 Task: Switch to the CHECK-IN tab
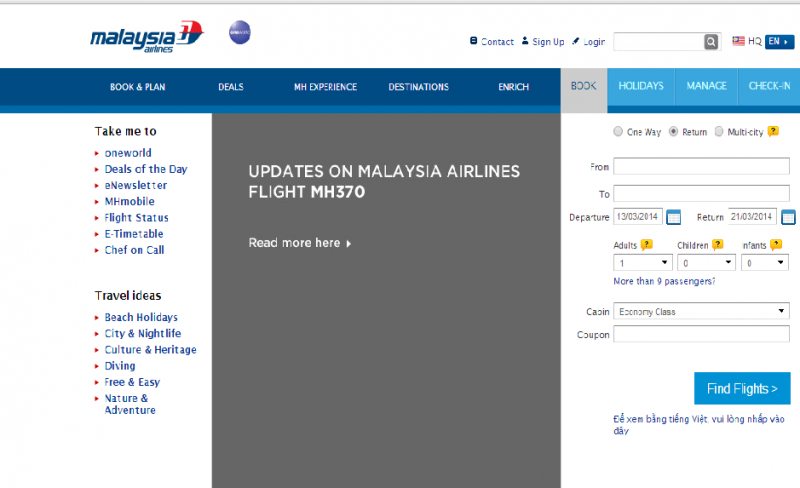point(769,87)
